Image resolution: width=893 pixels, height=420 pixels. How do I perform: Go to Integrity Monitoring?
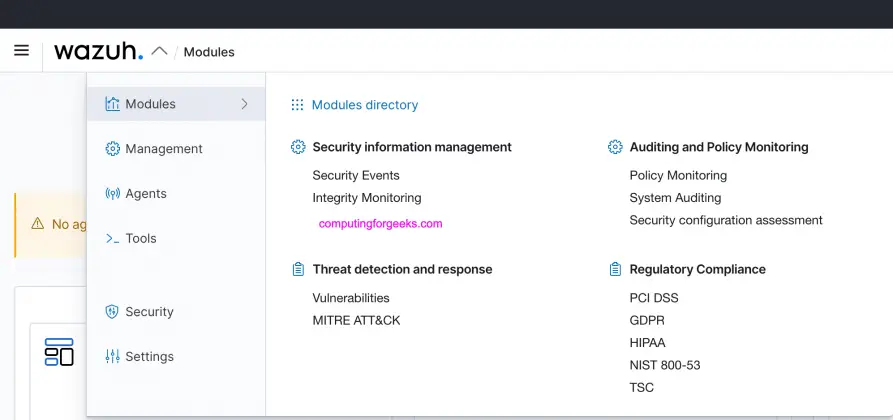tap(367, 198)
